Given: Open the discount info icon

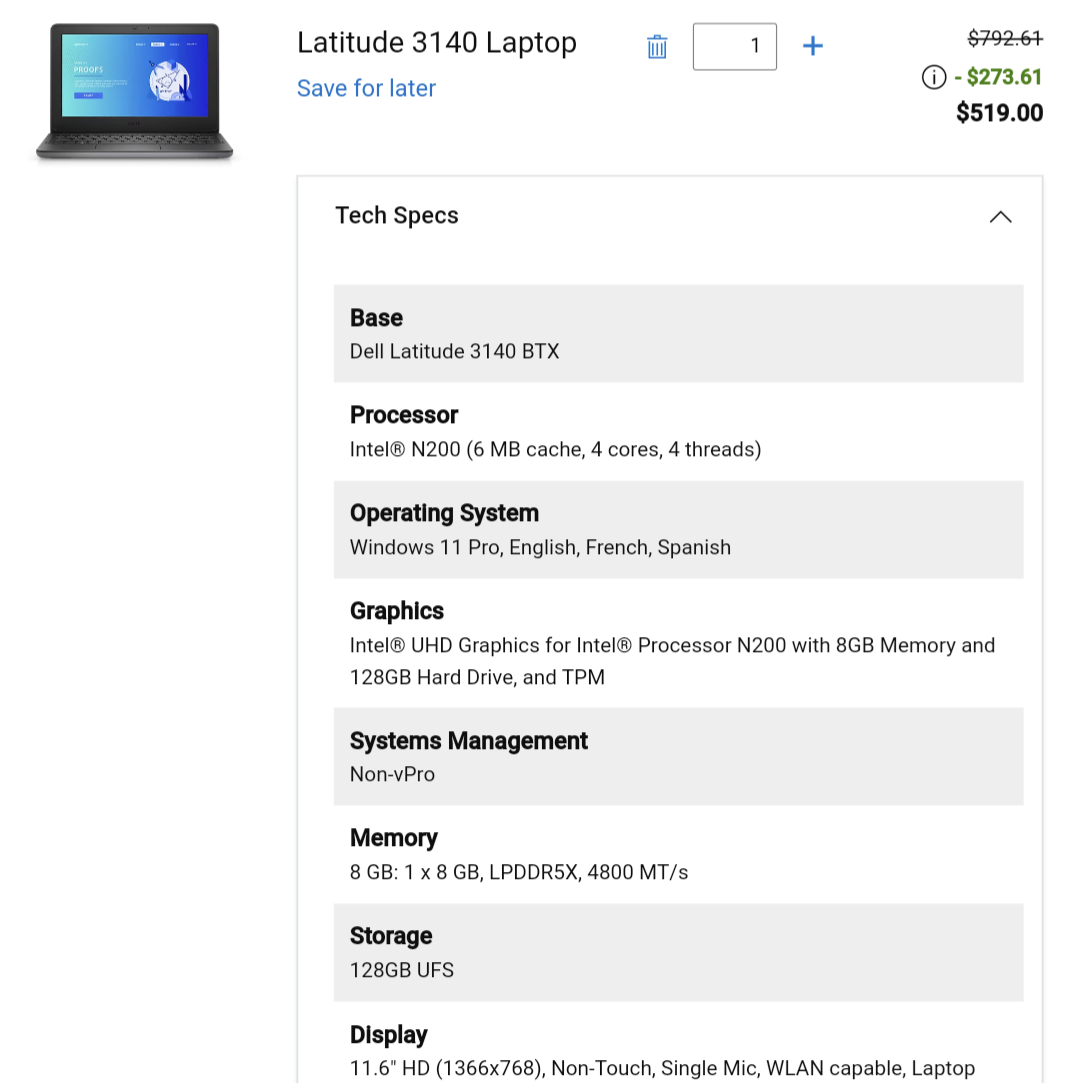Looking at the screenshot, I should point(934,77).
